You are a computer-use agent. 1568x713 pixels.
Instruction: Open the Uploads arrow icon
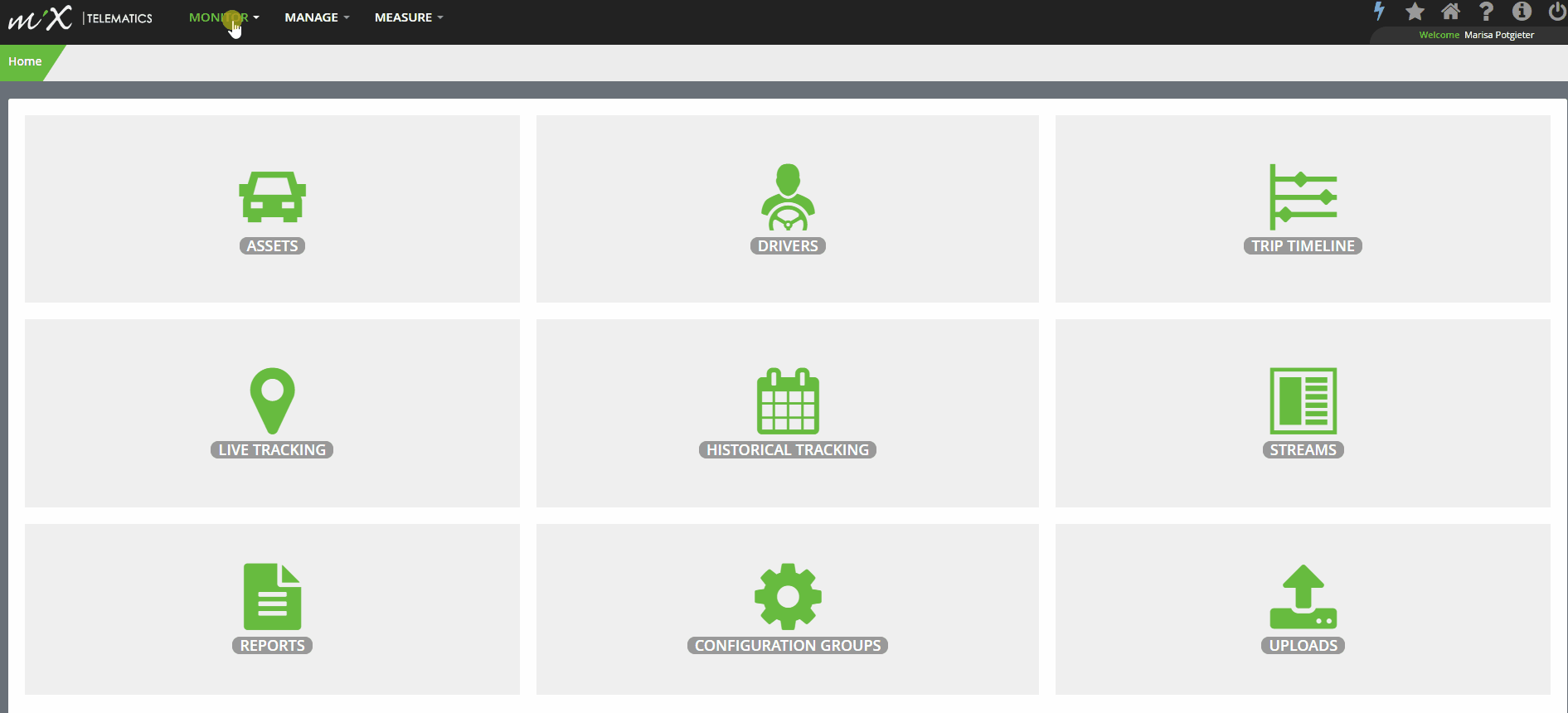(1303, 596)
